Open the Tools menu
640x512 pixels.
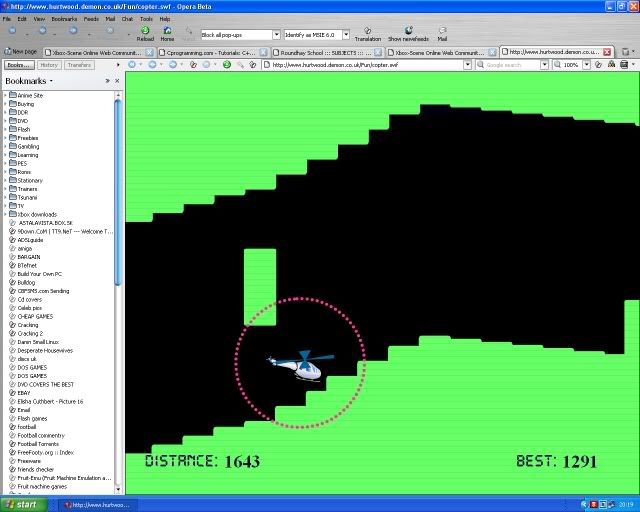(x=146, y=19)
